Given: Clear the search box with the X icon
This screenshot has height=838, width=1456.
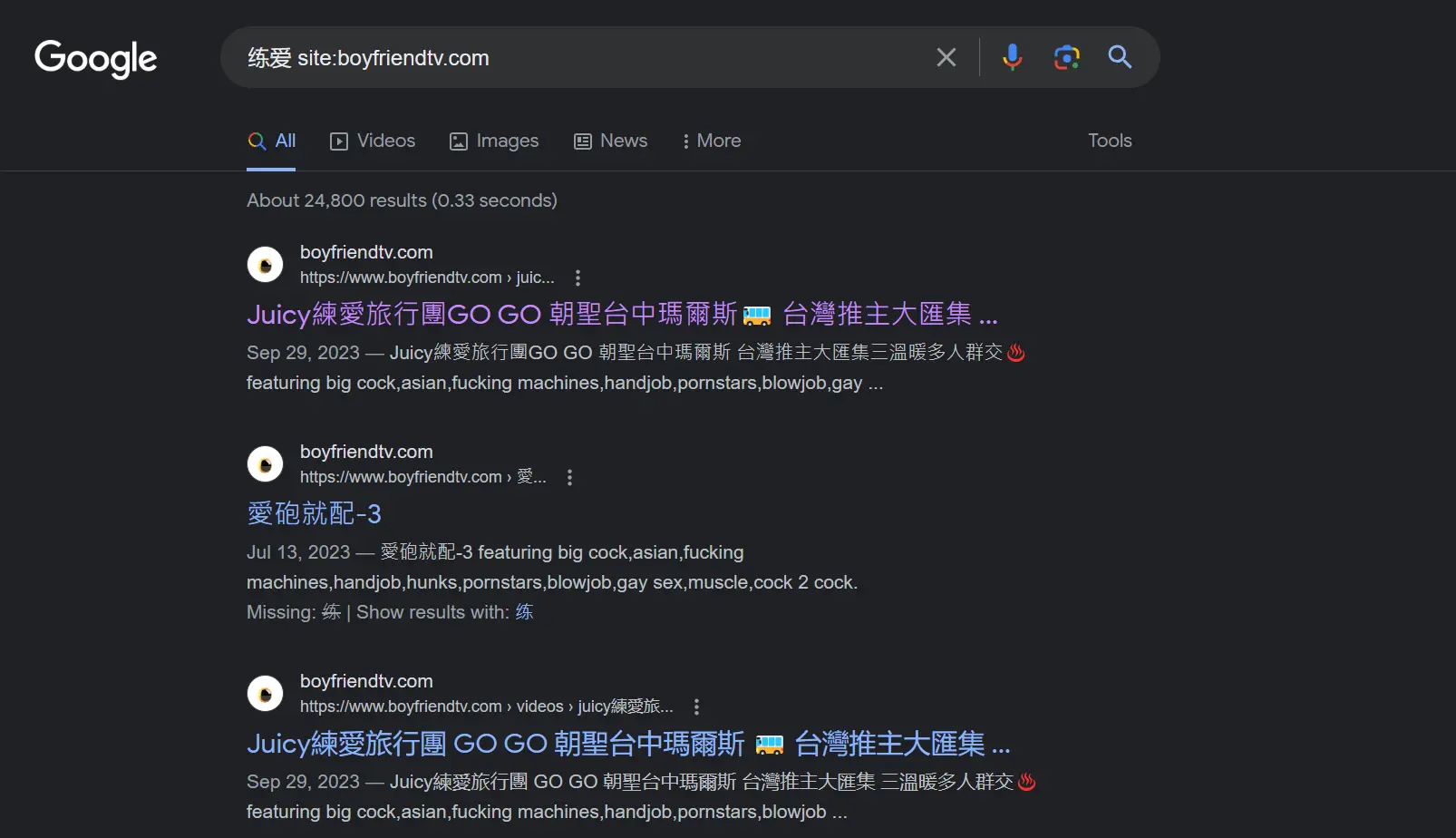Looking at the screenshot, I should pyautogui.click(x=946, y=58).
